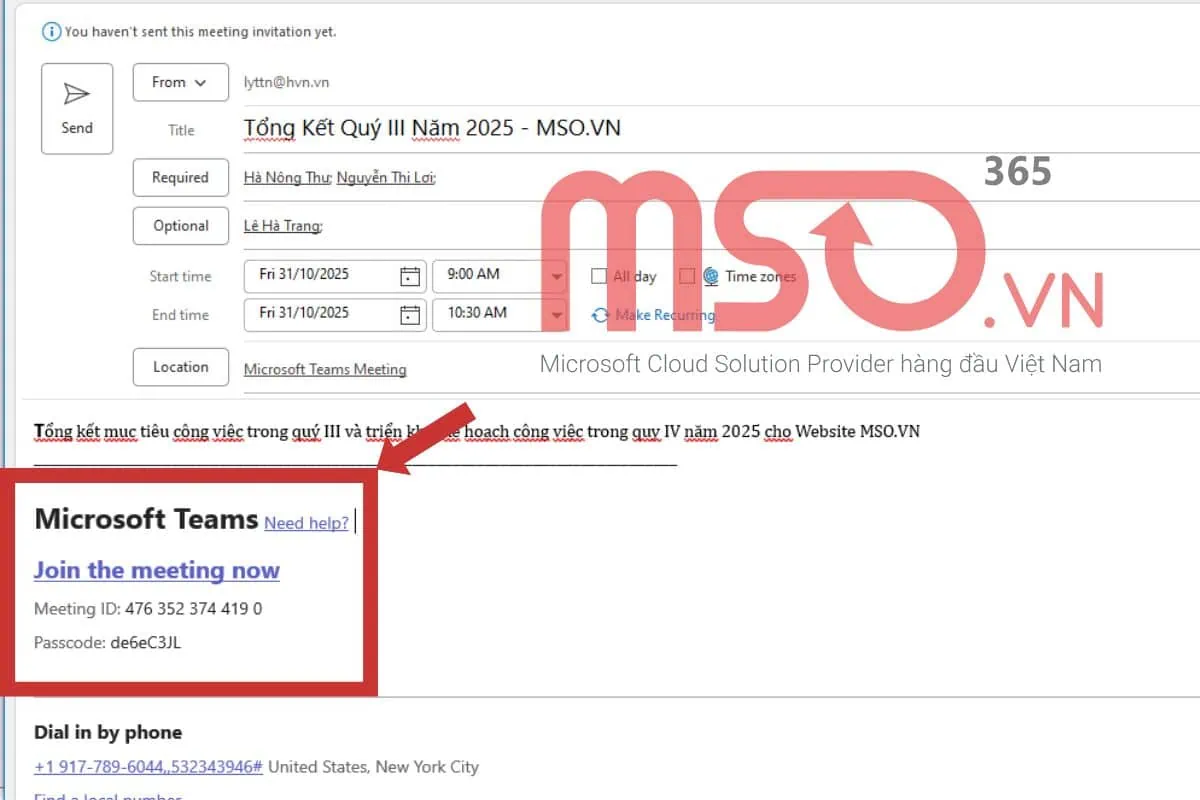Click the Send button with paper plane icon

pos(77,109)
